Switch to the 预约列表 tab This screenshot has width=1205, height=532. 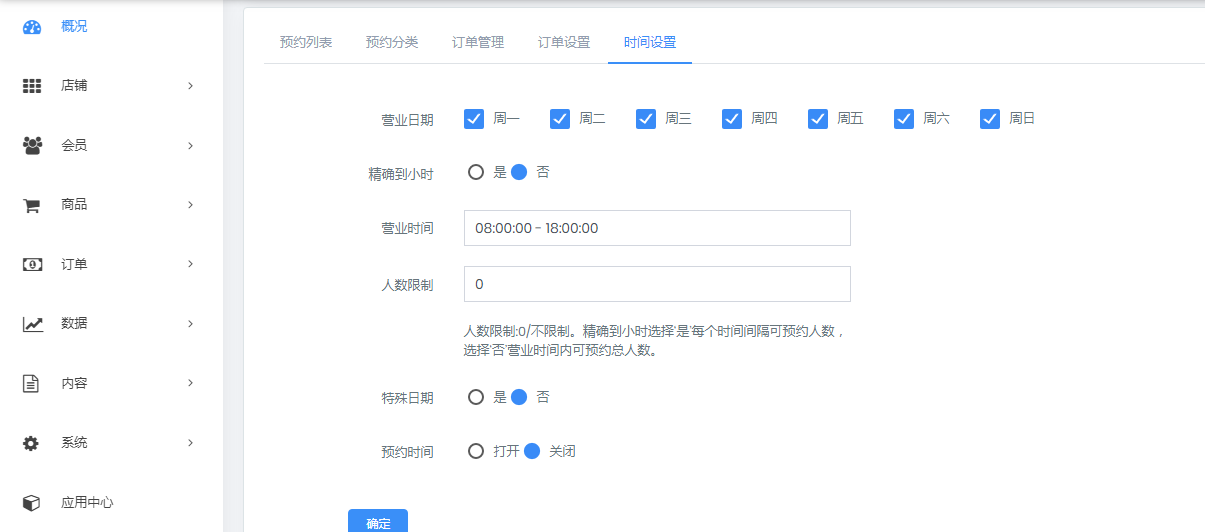306,43
